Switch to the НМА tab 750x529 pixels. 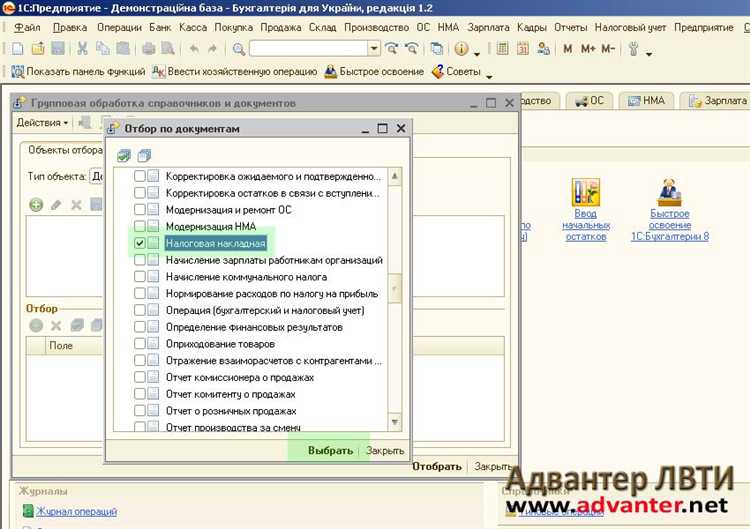pyautogui.click(x=647, y=101)
